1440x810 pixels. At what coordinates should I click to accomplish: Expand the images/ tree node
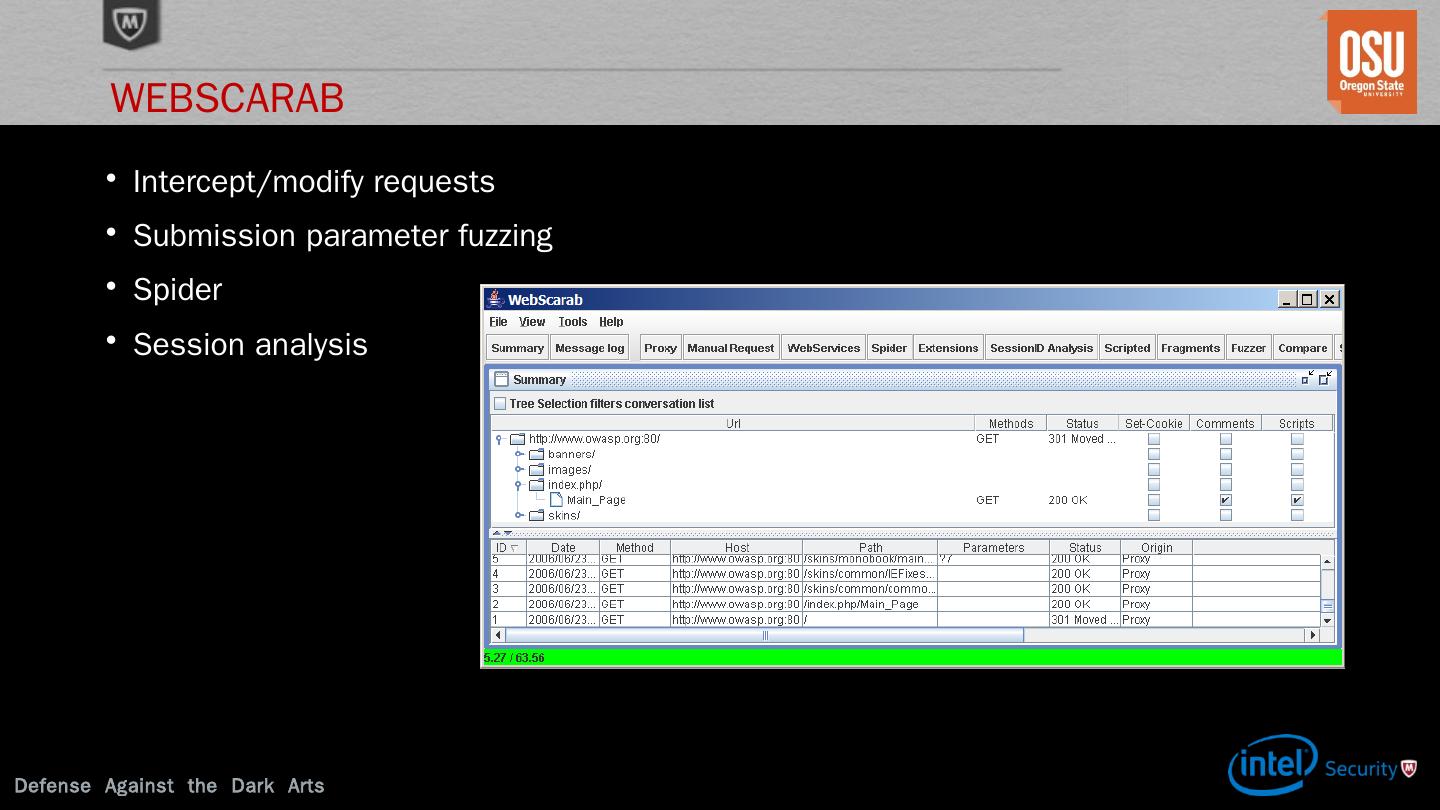(519, 469)
